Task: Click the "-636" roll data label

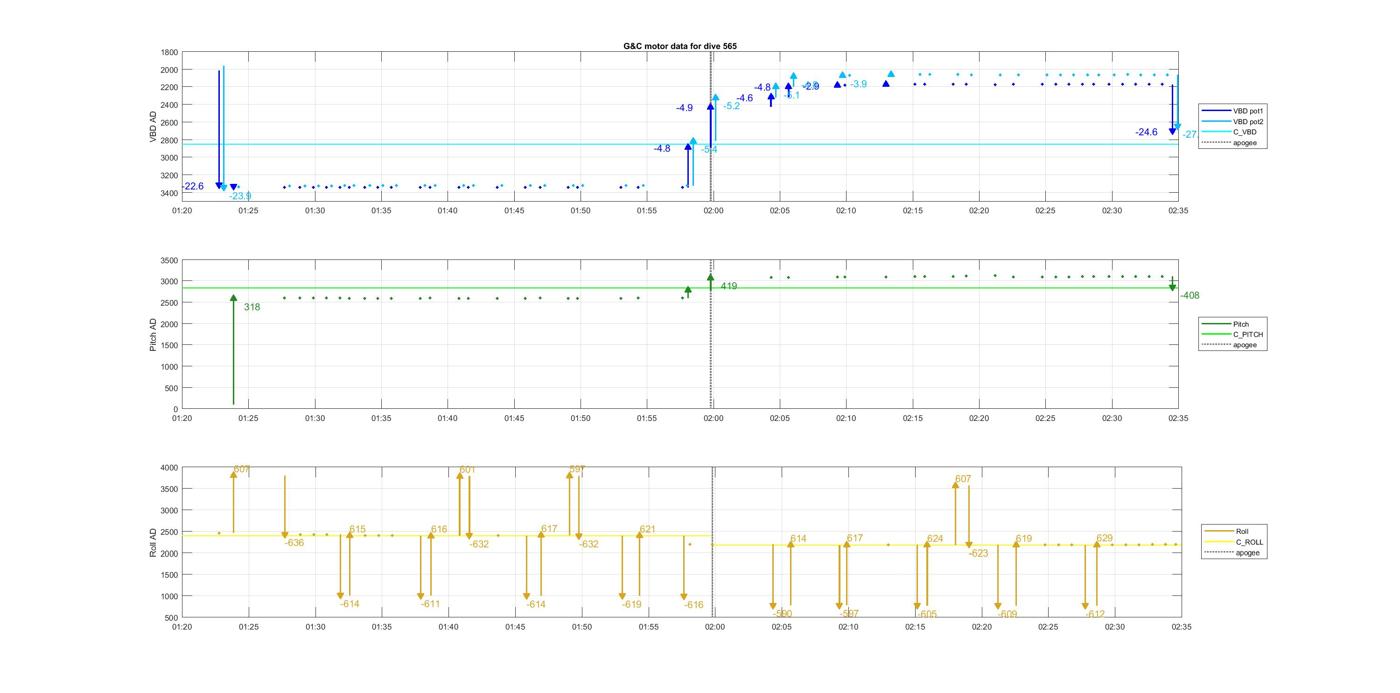Action: tap(294, 543)
